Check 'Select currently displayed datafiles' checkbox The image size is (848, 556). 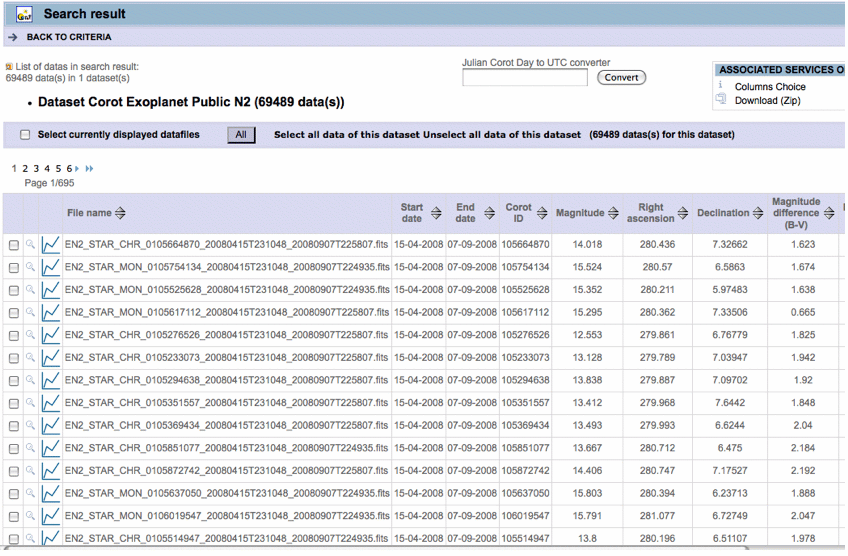pyautogui.click(x=25, y=135)
